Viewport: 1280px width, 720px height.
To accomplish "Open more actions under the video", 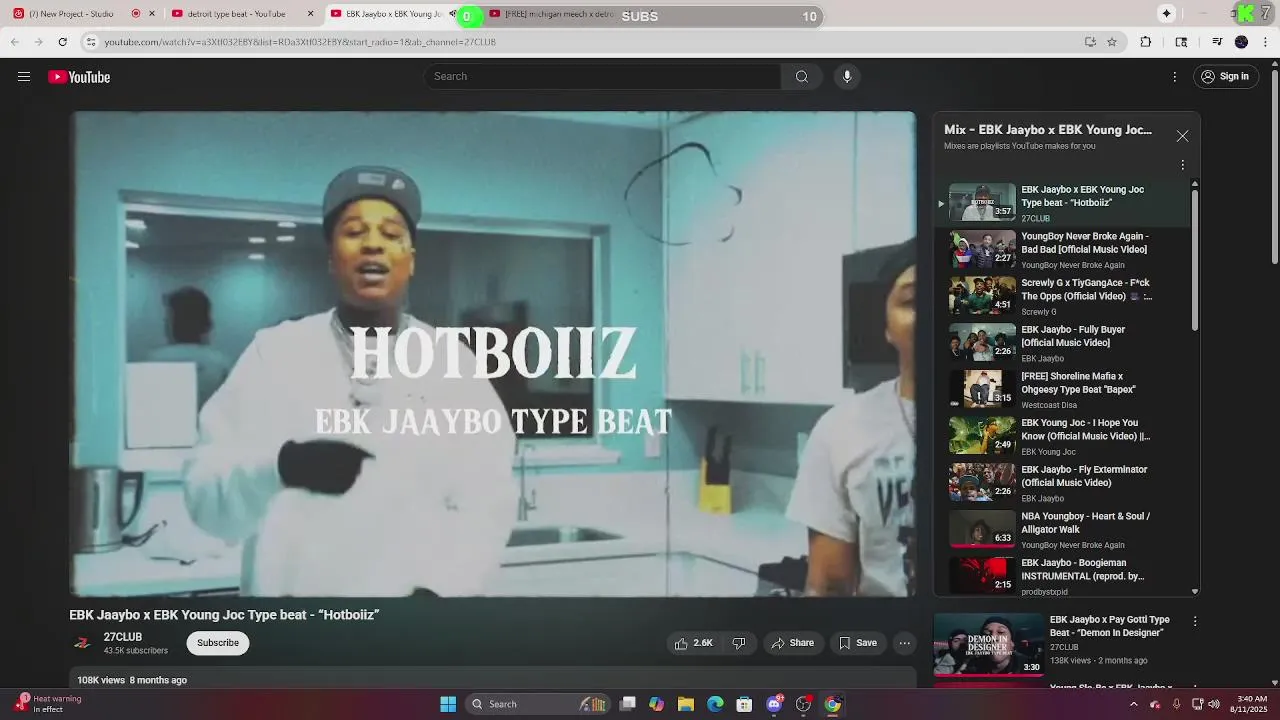I will pos(905,643).
